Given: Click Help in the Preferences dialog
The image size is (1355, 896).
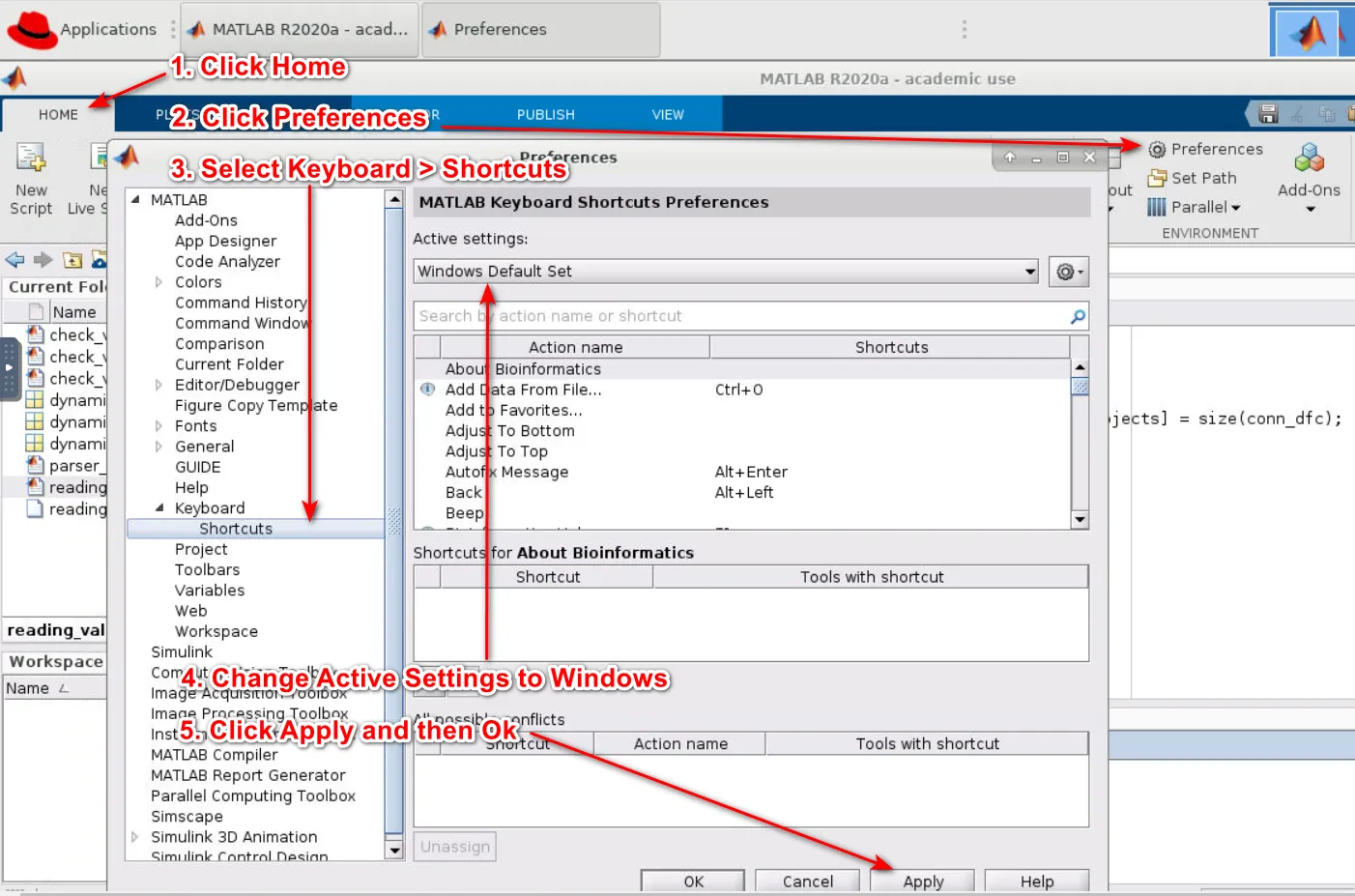Looking at the screenshot, I should [x=1037, y=881].
